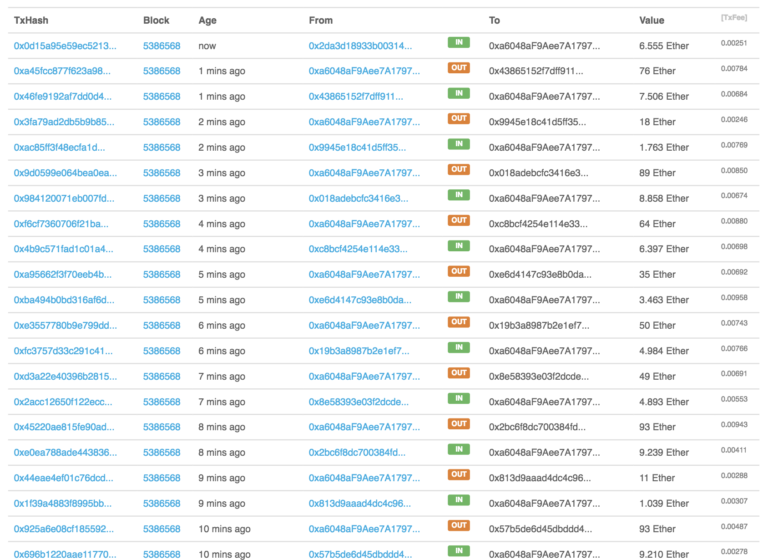Open From address 0x43865152f7dff911

tap(356, 97)
